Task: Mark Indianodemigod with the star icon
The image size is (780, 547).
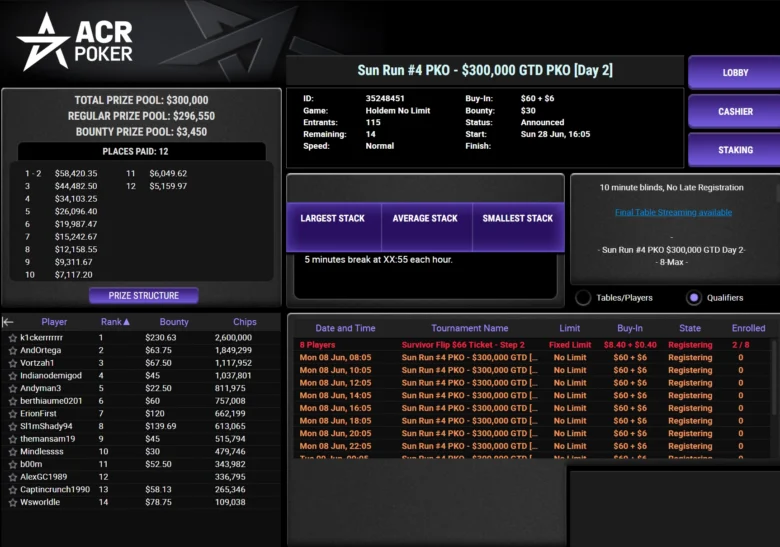Action: tap(12, 376)
